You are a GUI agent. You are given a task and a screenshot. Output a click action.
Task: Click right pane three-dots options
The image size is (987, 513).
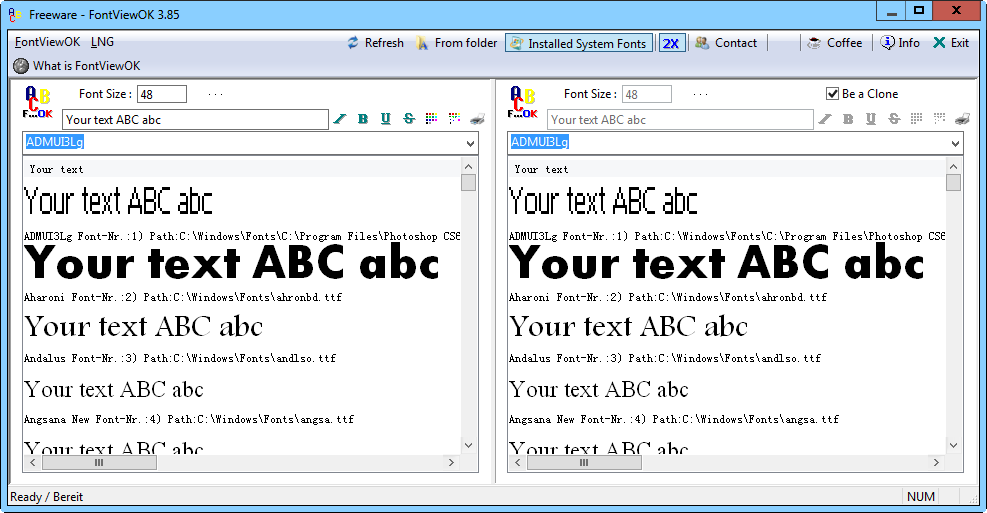[700, 94]
